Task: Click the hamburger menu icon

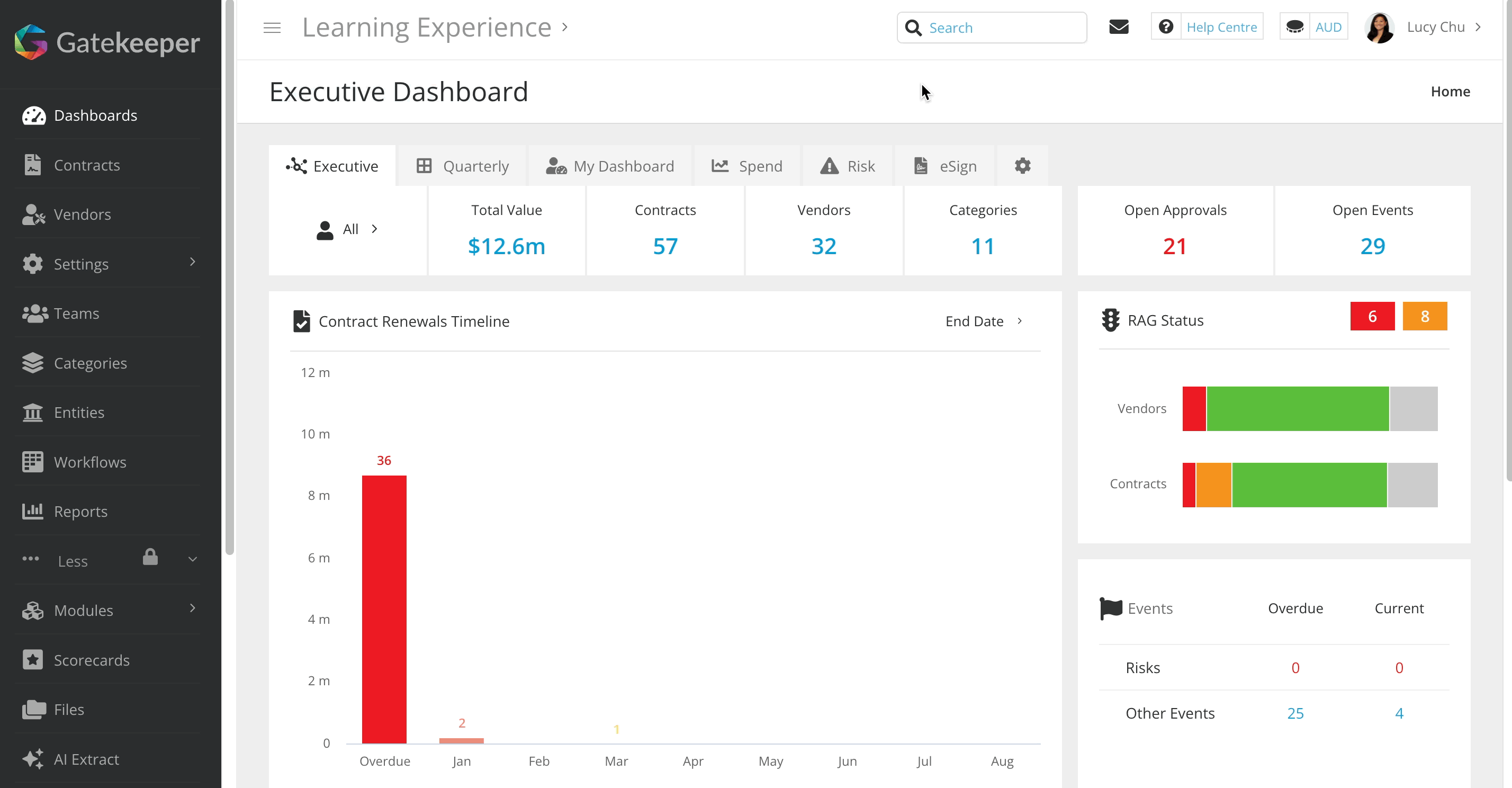Action: tap(272, 28)
